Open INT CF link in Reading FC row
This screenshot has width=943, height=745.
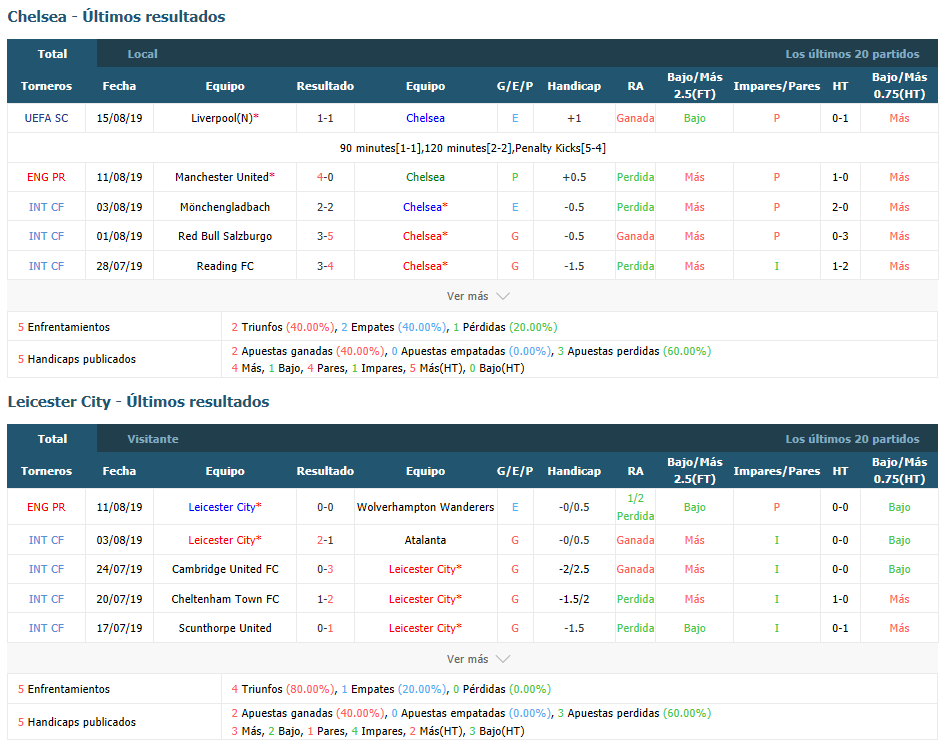pyautogui.click(x=46, y=266)
